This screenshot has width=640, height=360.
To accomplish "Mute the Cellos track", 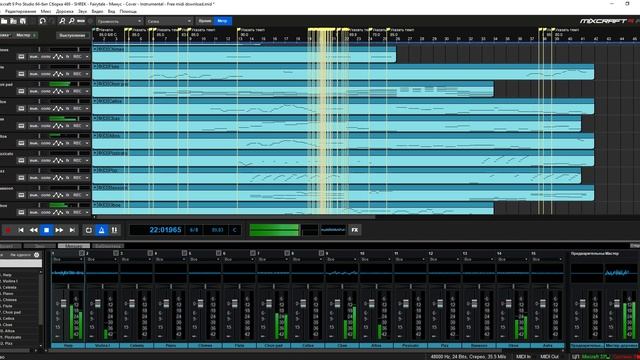I will click(x=34, y=109).
